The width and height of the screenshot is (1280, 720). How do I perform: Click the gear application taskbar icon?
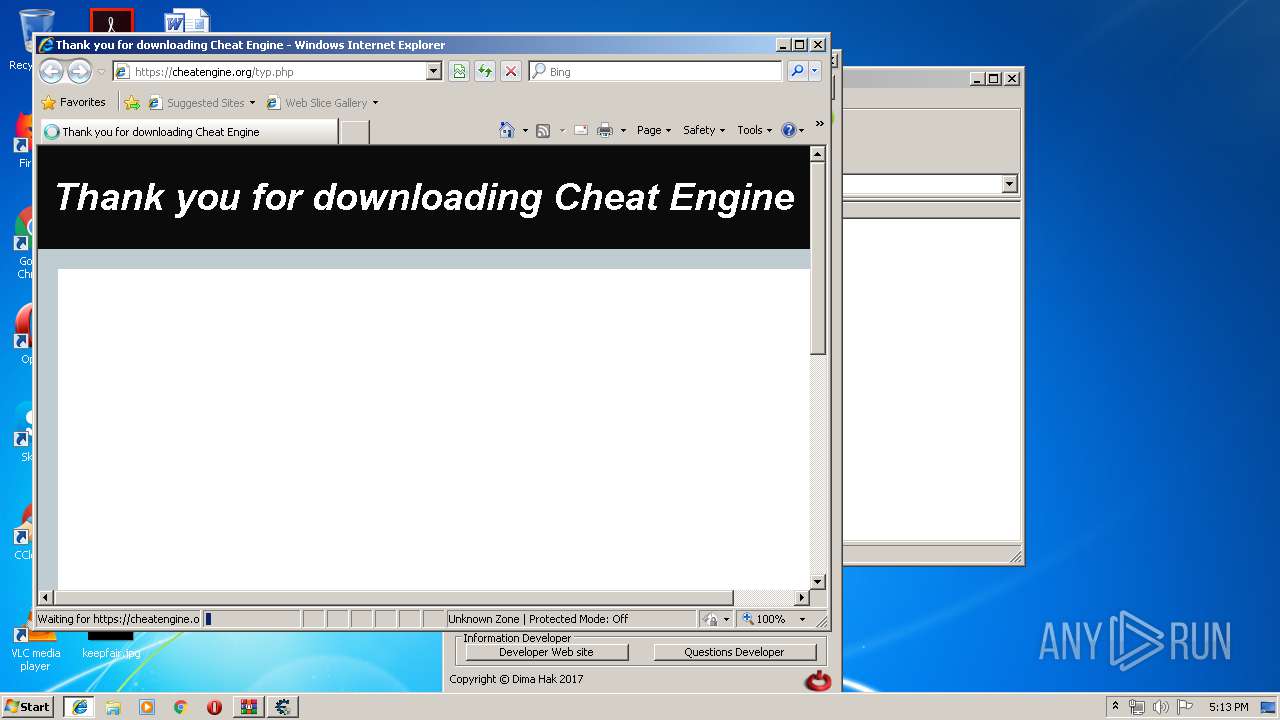click(283, 707)
